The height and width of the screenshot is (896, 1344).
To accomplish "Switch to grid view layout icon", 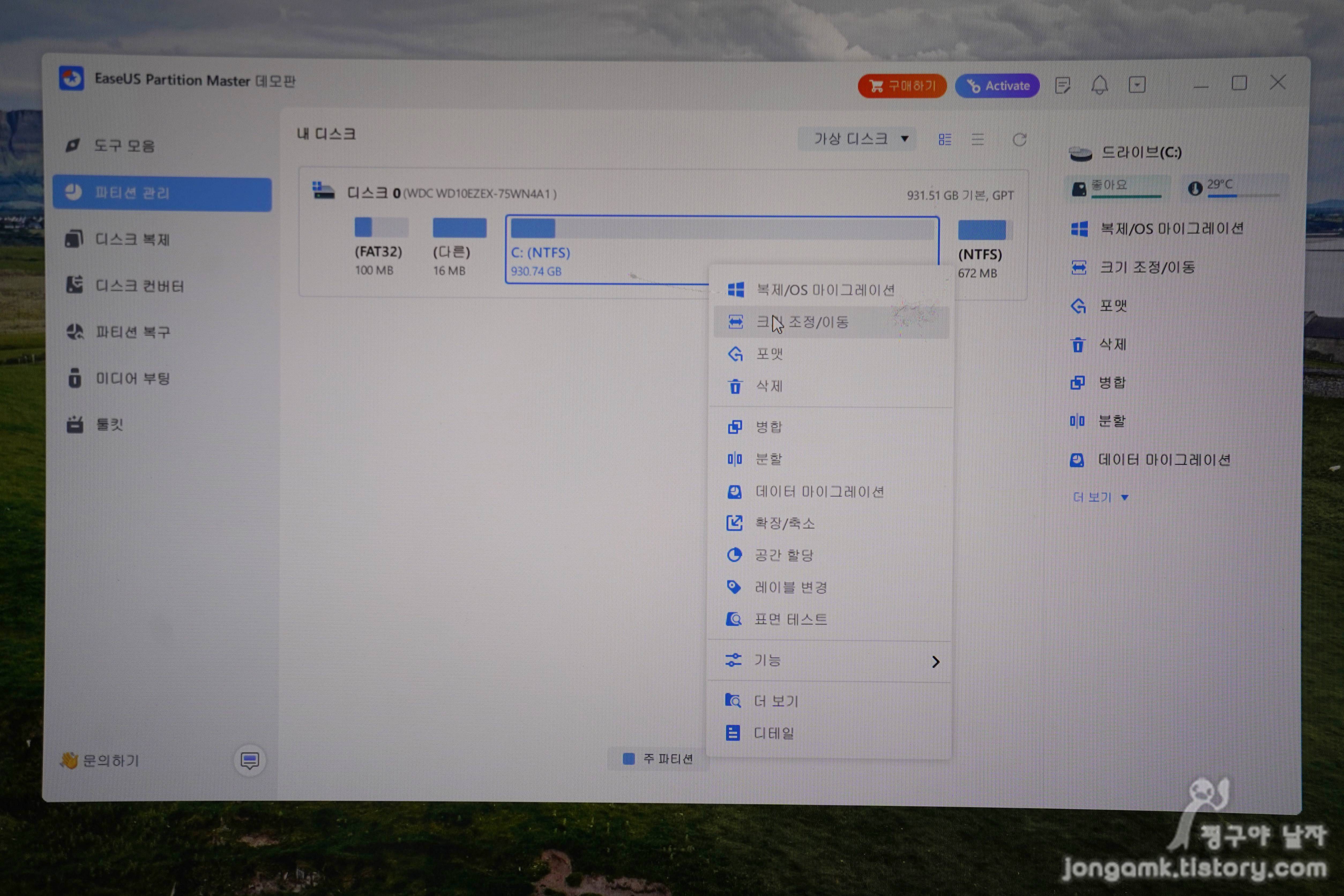I will tap(944, 139).
